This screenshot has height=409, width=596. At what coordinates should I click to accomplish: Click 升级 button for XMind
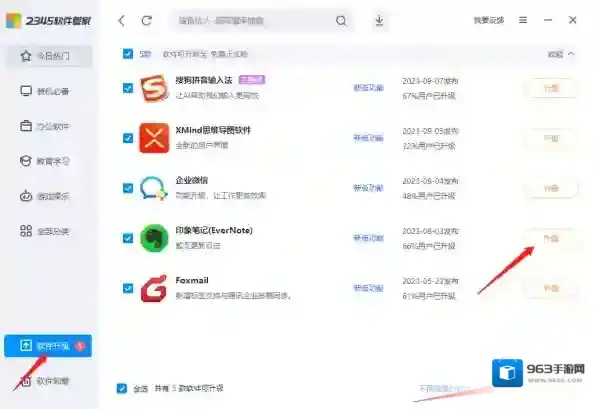coord(551,138)
